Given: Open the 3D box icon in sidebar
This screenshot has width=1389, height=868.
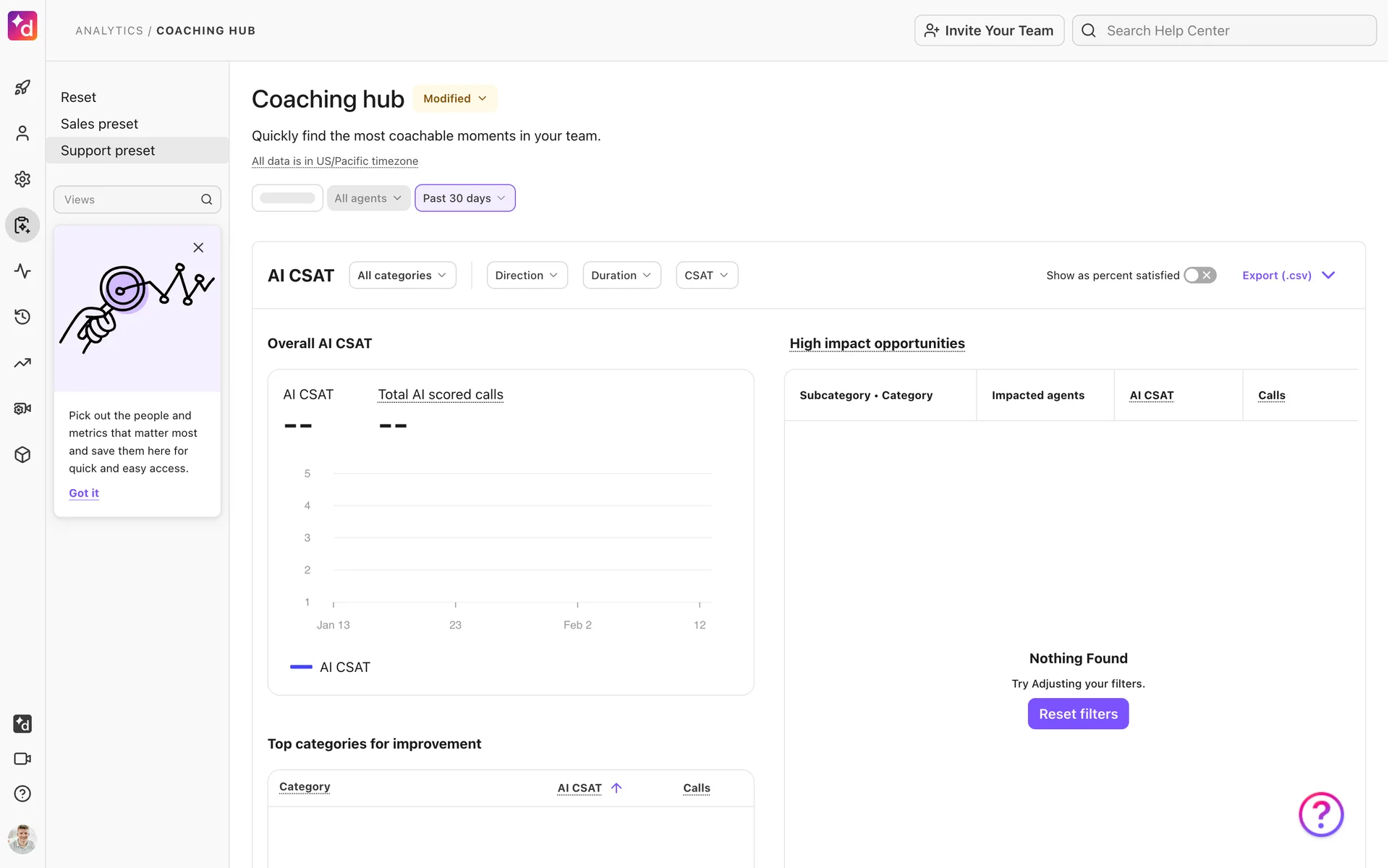Looking at the screenshot, I should 22,455.
